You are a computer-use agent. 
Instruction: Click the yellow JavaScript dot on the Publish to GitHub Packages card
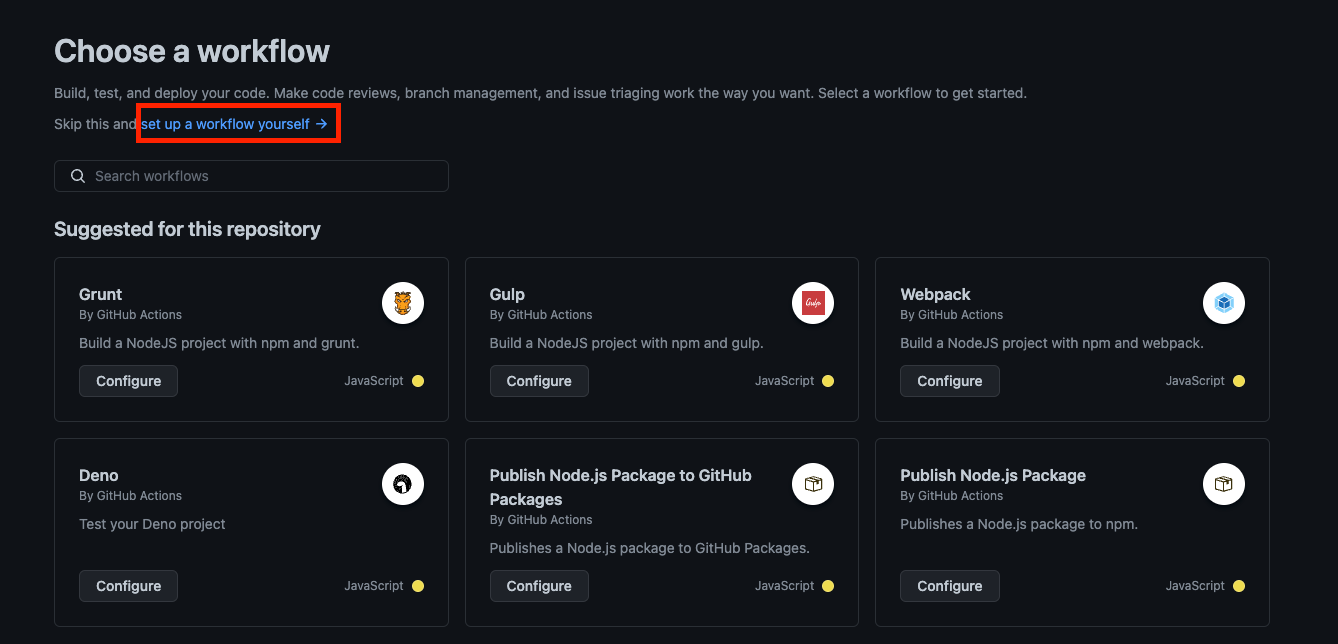pyautogui.click(x=828, y=586)
